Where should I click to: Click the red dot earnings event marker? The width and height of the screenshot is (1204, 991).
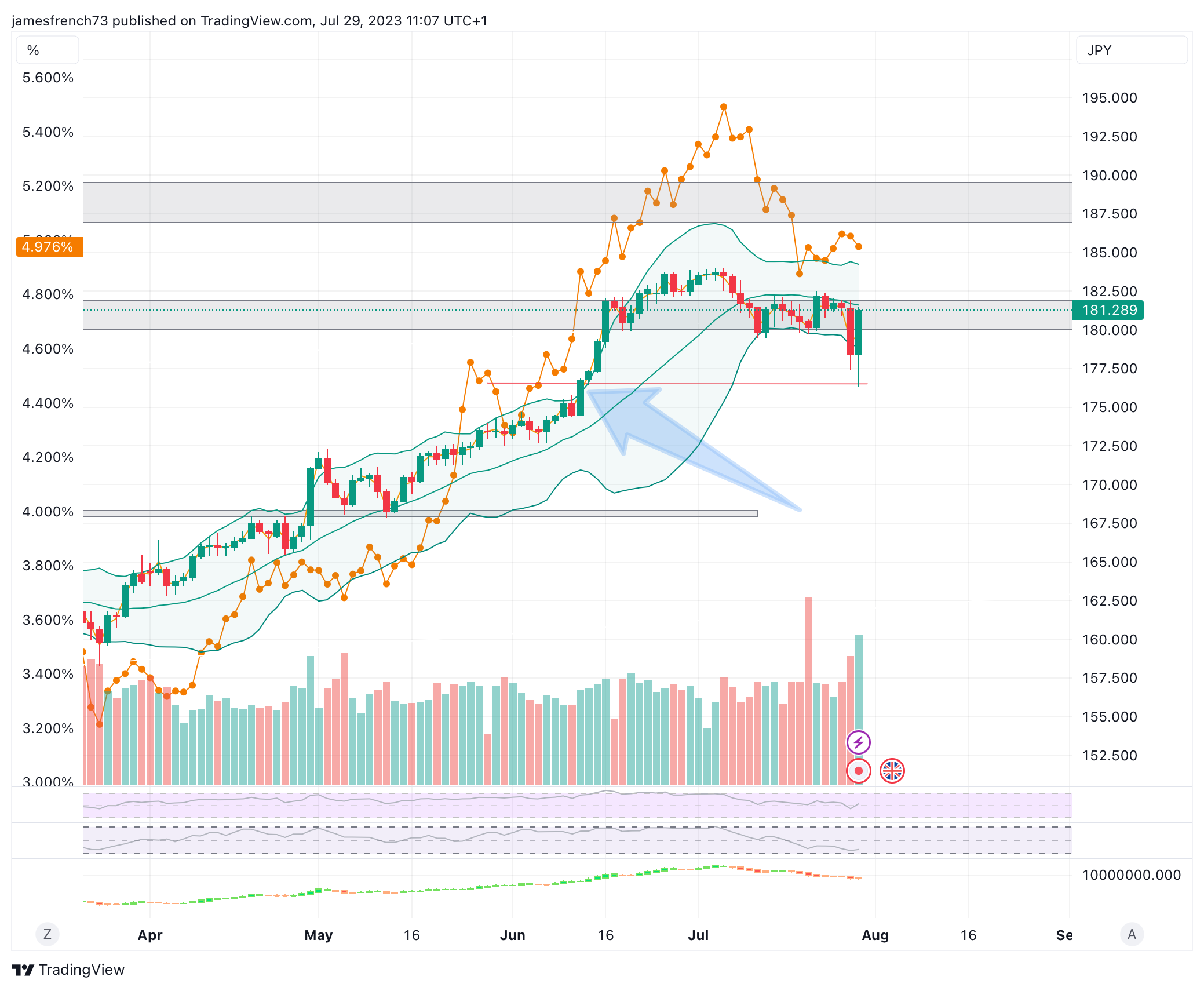[858, 771]
